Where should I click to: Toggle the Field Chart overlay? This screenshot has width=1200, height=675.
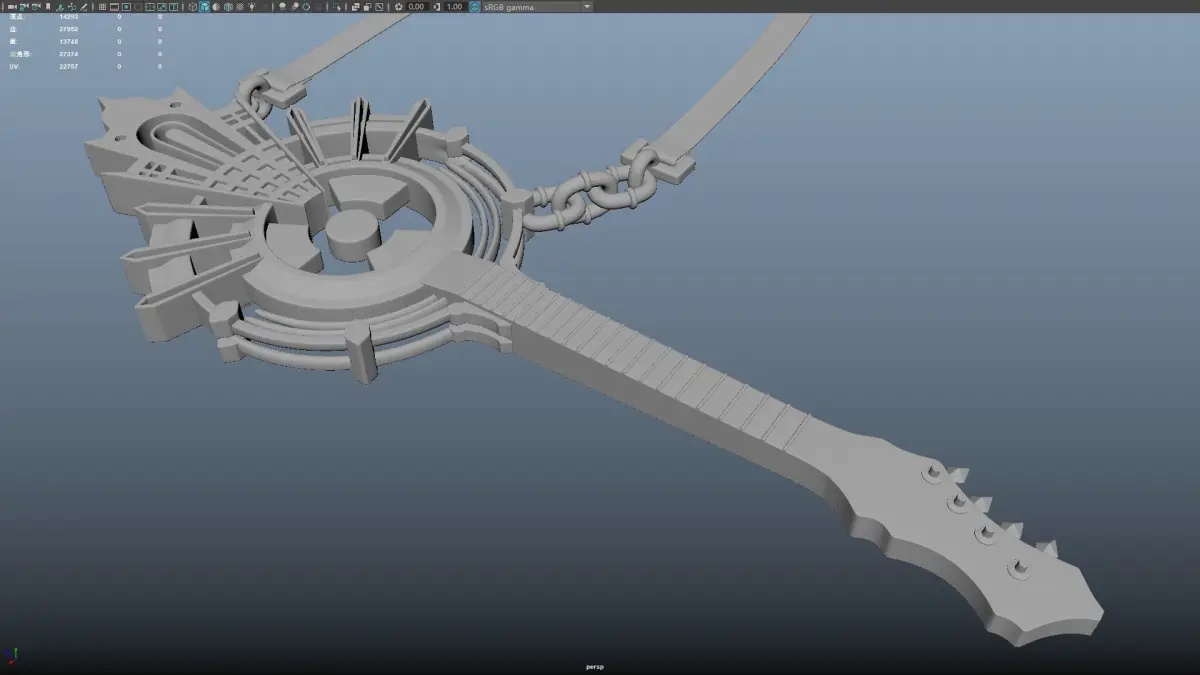(149, 6)
